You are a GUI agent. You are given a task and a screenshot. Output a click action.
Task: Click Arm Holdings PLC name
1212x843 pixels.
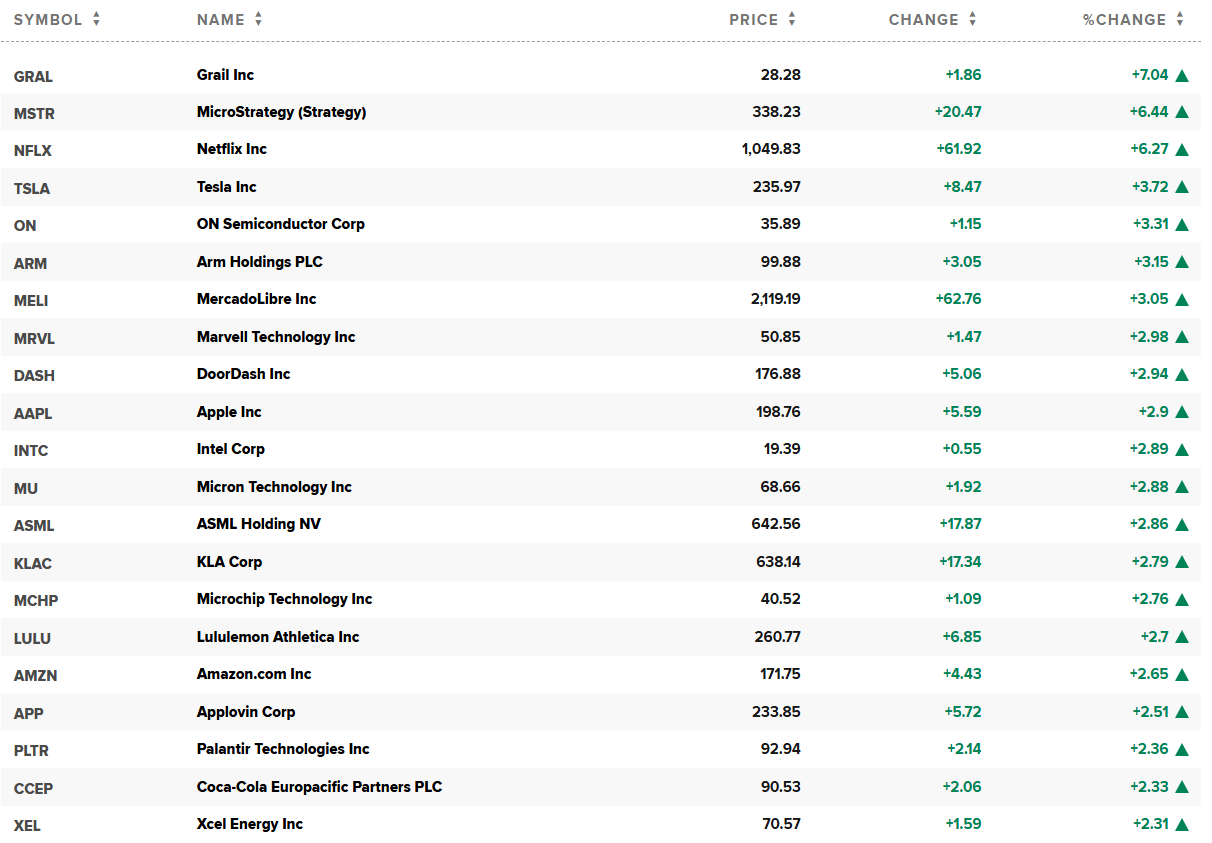(x=260, y=262)
